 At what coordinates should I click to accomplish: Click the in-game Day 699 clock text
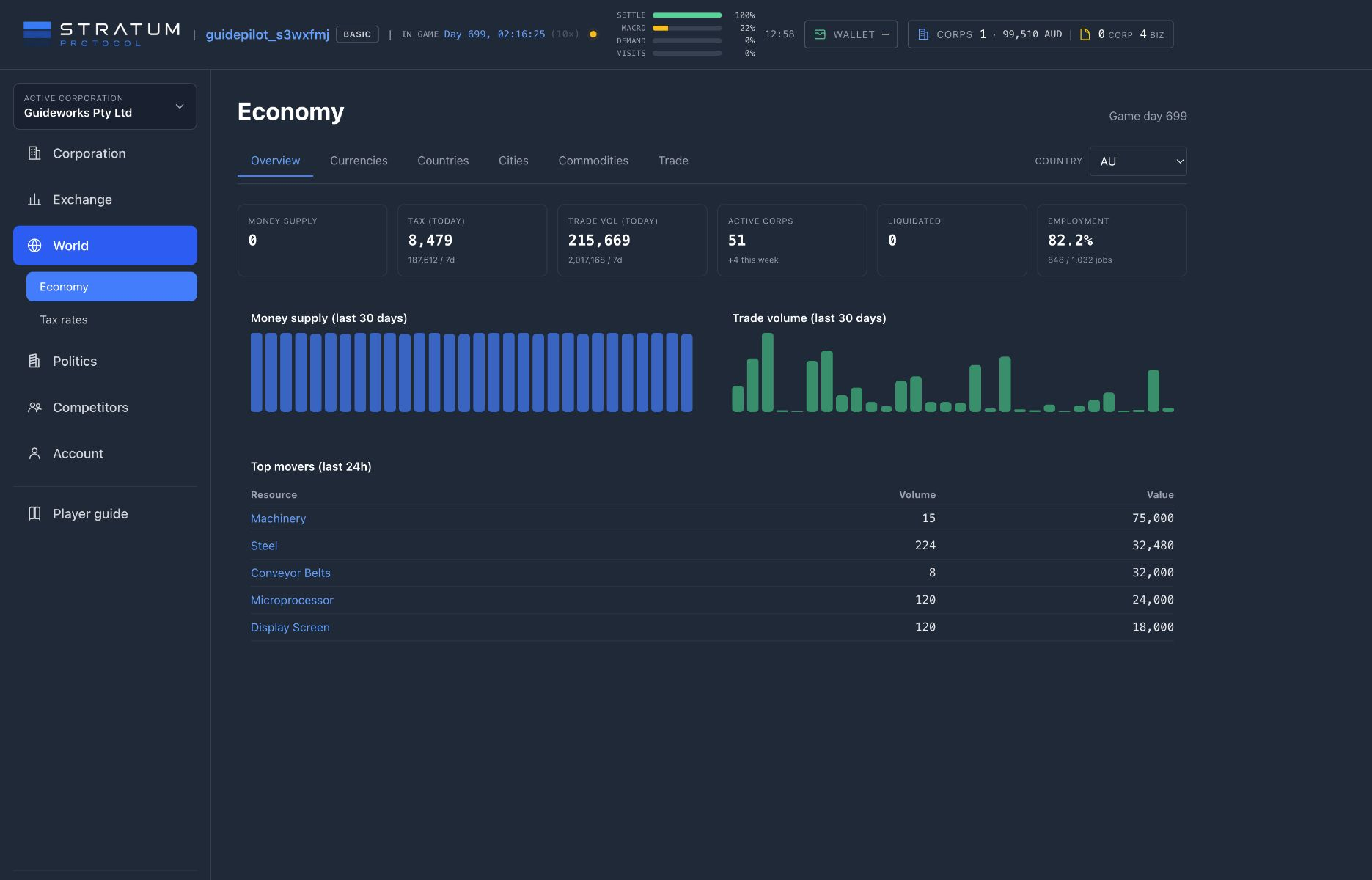[x=494, y=34]
